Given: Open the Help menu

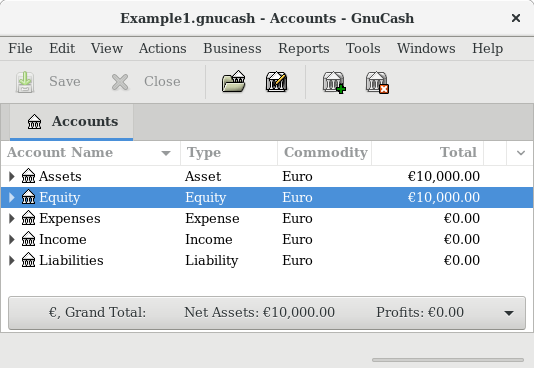Looking at the screenshot, I should [x=487, y=48].
